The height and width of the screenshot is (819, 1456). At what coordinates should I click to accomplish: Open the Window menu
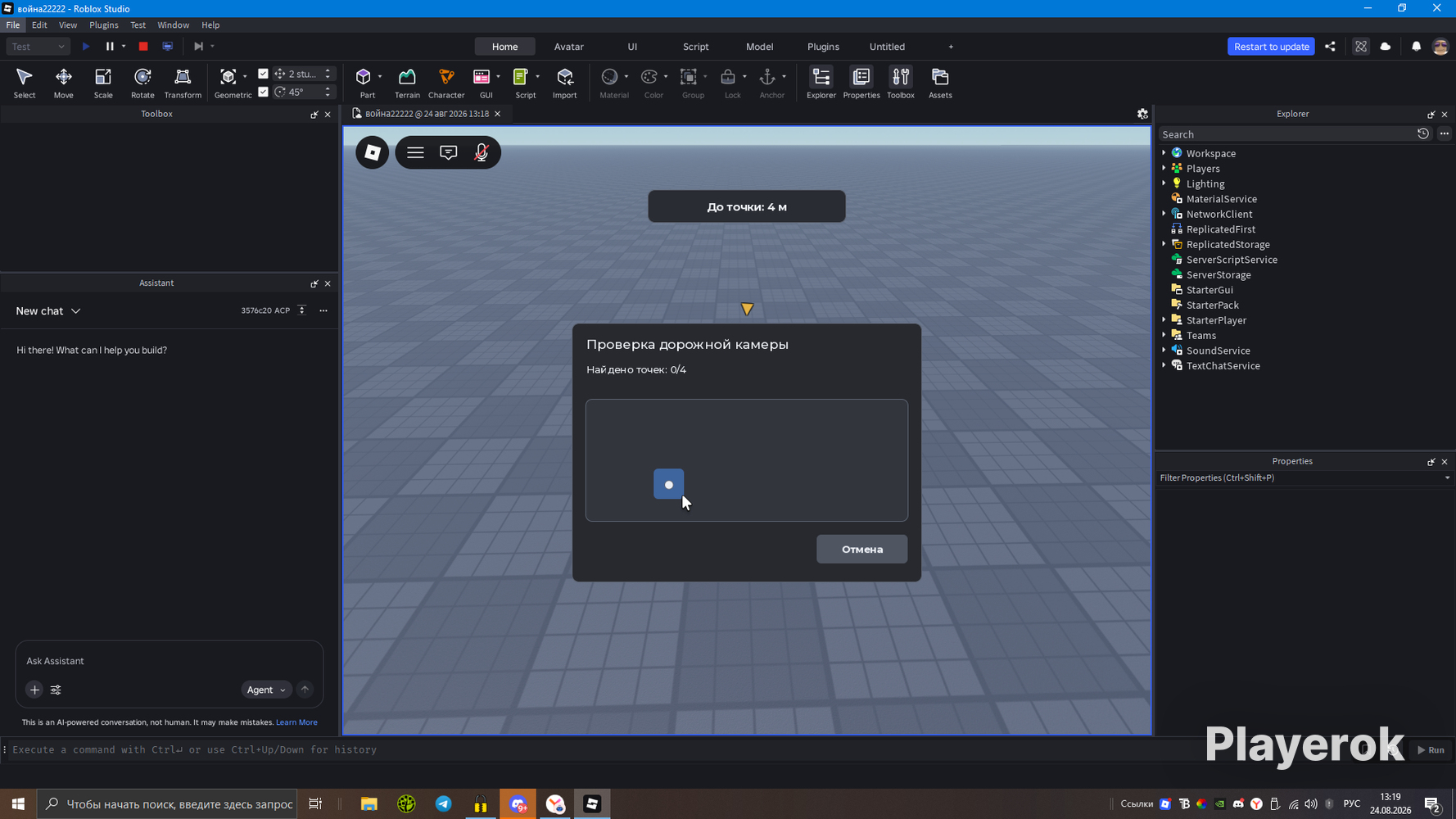173,25
